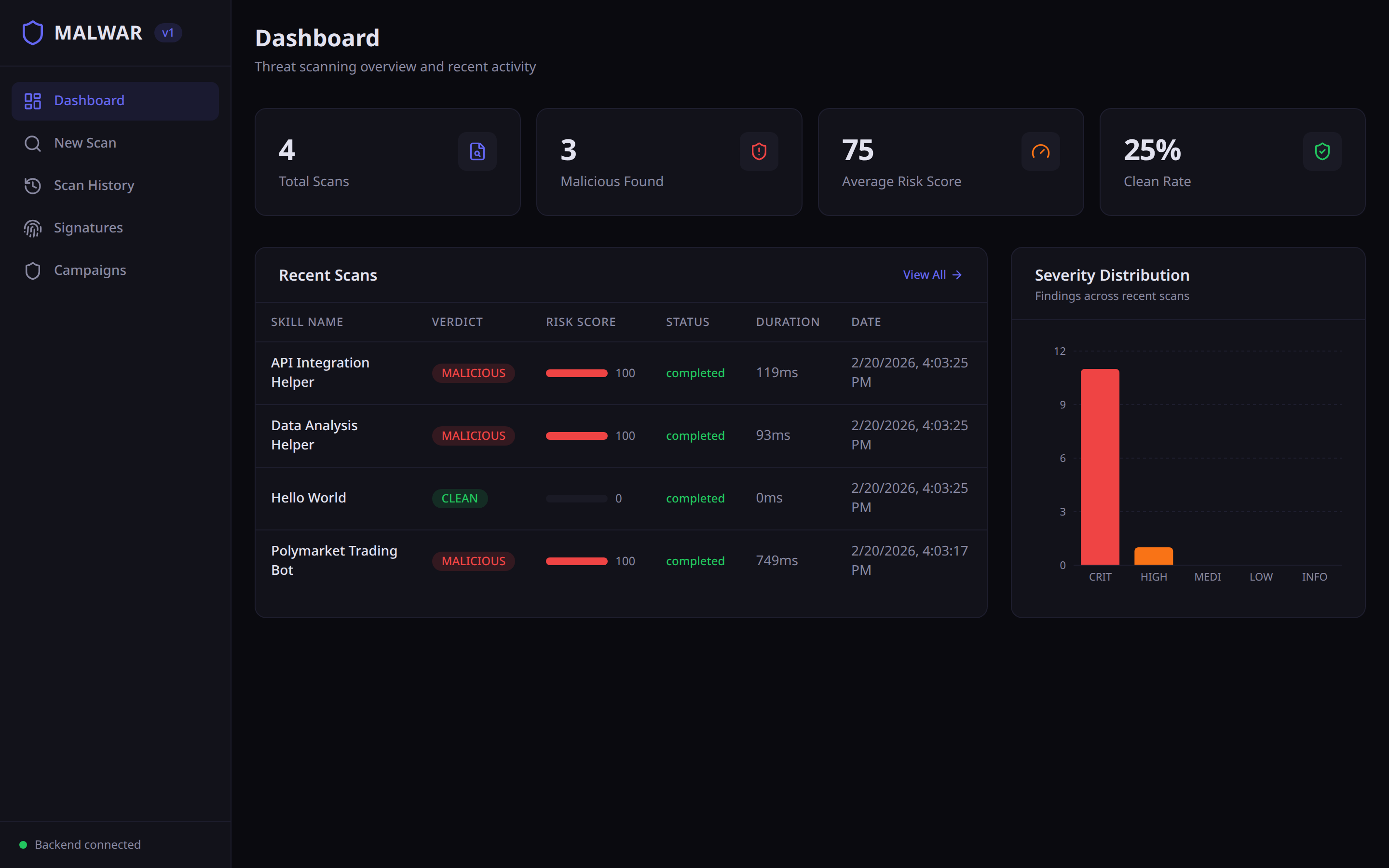Click the risk score bar for Data Analysis Helper
1389x868 pixels.
(x=576, y=436)
